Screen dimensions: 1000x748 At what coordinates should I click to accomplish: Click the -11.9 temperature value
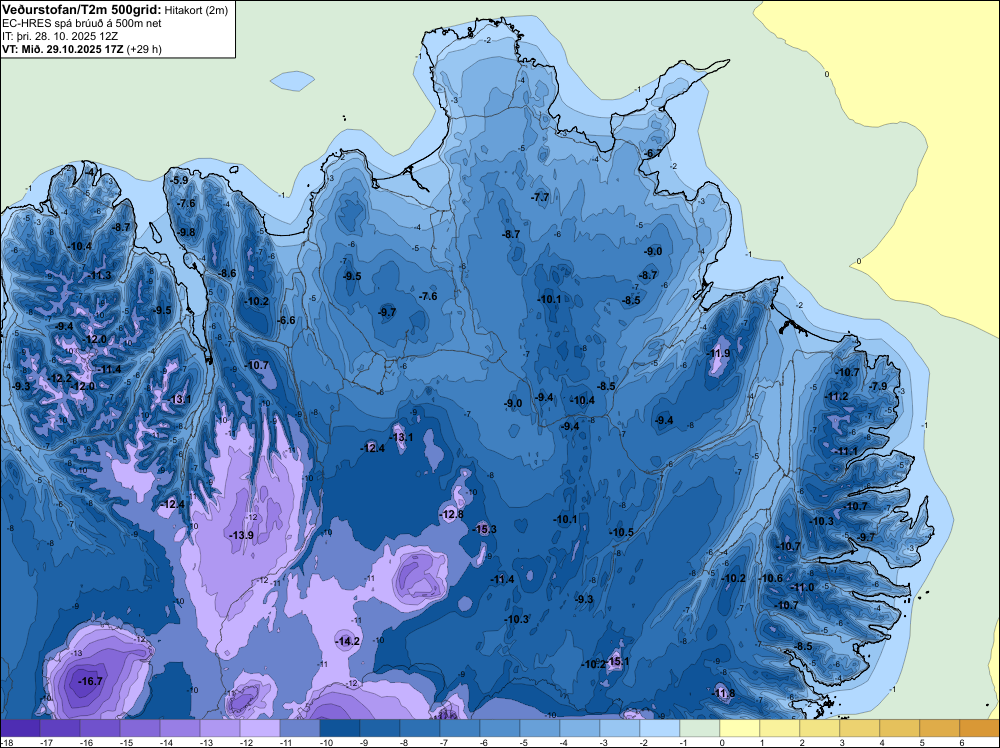(x=719, y=353)
